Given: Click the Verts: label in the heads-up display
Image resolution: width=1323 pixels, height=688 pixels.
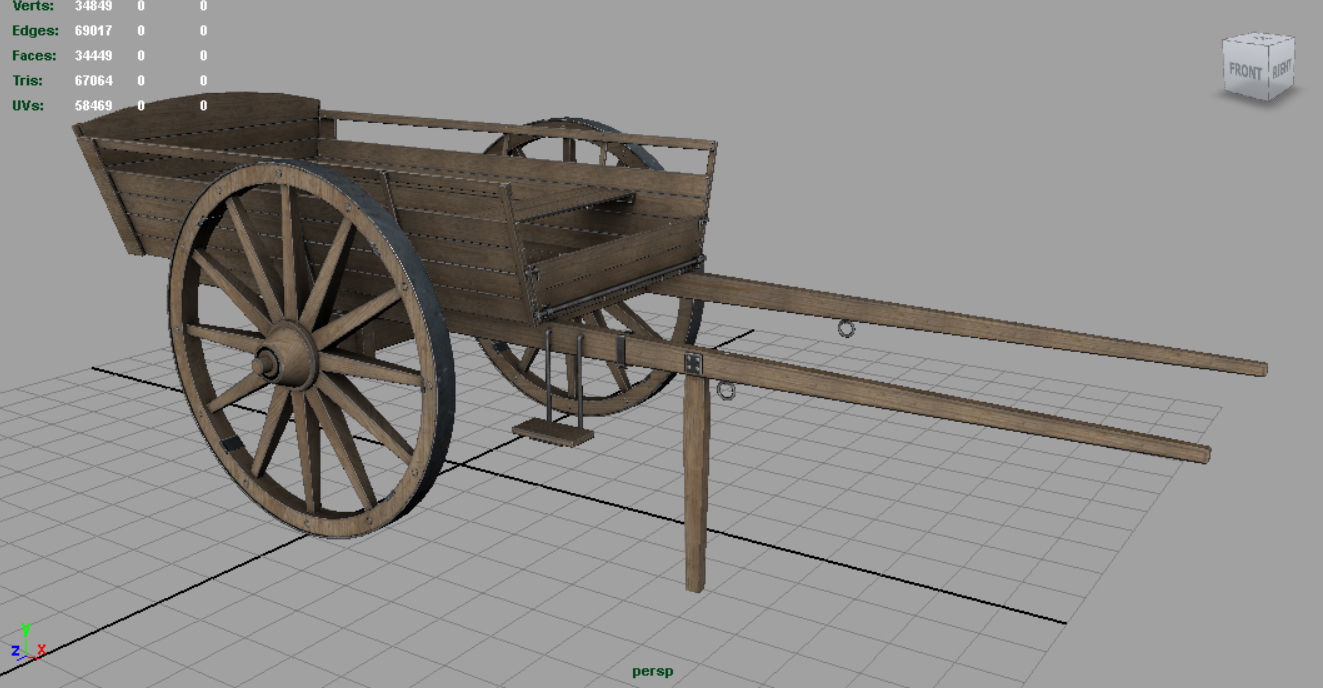Looking at the screenshot, I should 34,6.
